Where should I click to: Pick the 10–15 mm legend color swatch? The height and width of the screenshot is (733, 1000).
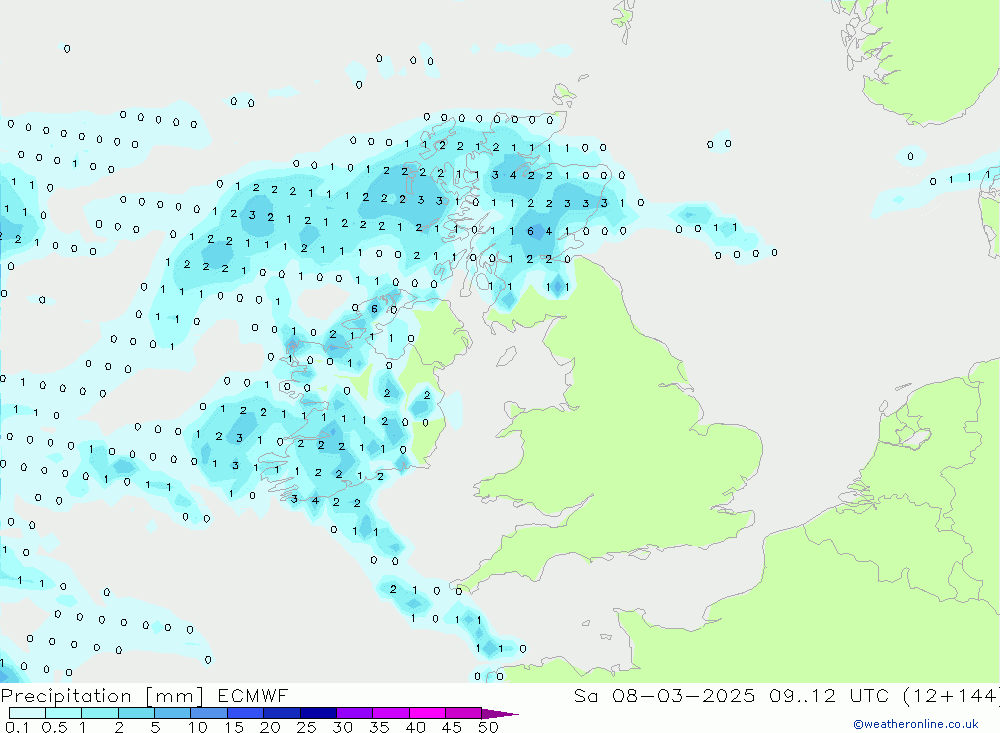pyautogui.click(x=209, y=713)
